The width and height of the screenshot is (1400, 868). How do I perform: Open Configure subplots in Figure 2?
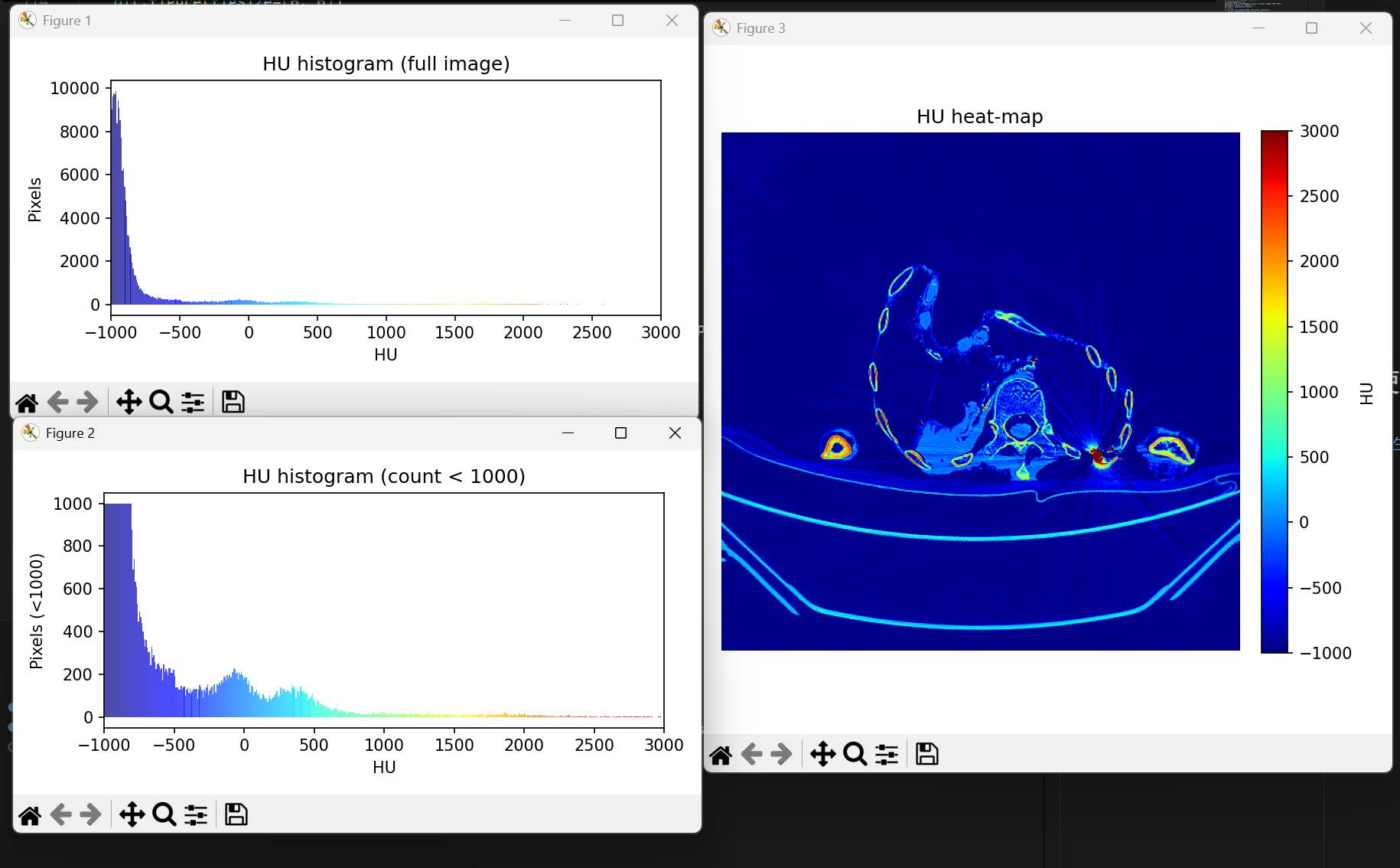tap(196, 814)
